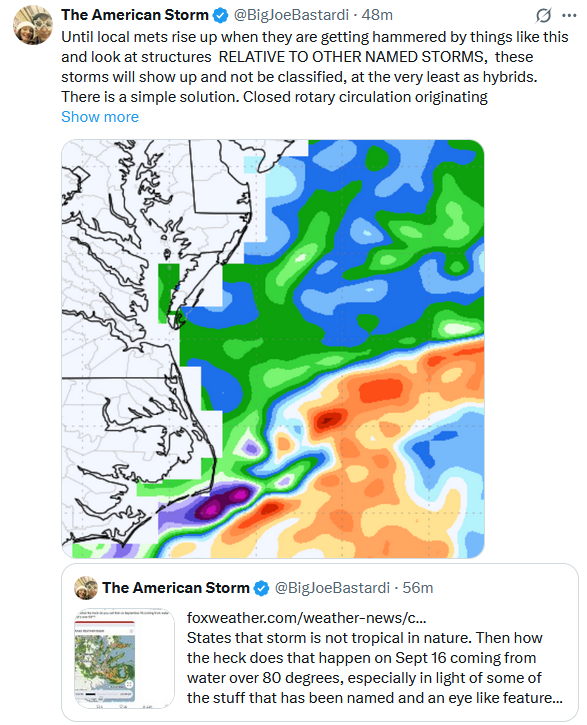This screenshot has height=725, width=587.
Task: Open the profile avatar on the main tweet
Action: click(x=33, y=25)
